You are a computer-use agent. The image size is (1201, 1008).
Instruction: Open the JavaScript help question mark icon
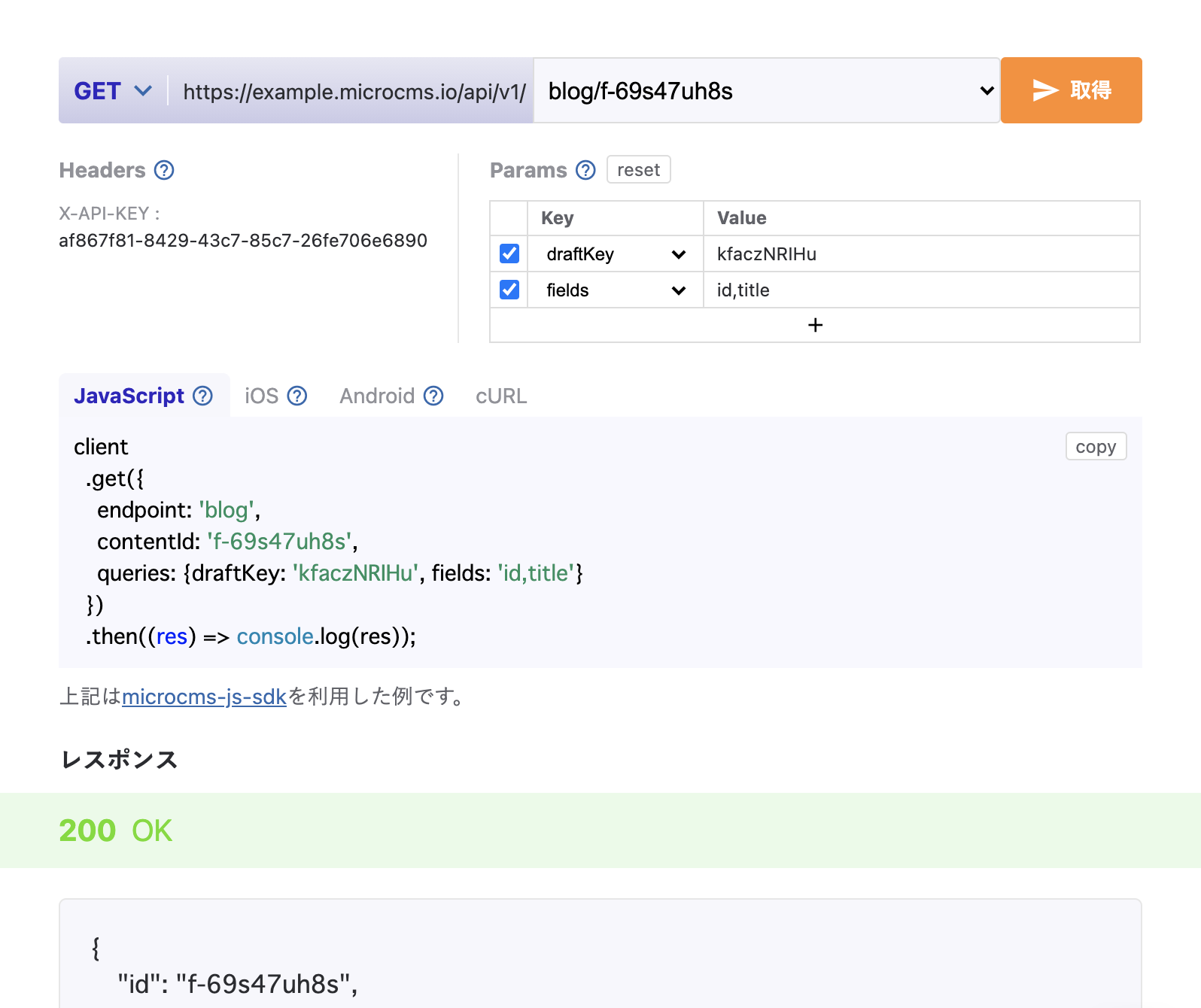click(x=203, y=396)
